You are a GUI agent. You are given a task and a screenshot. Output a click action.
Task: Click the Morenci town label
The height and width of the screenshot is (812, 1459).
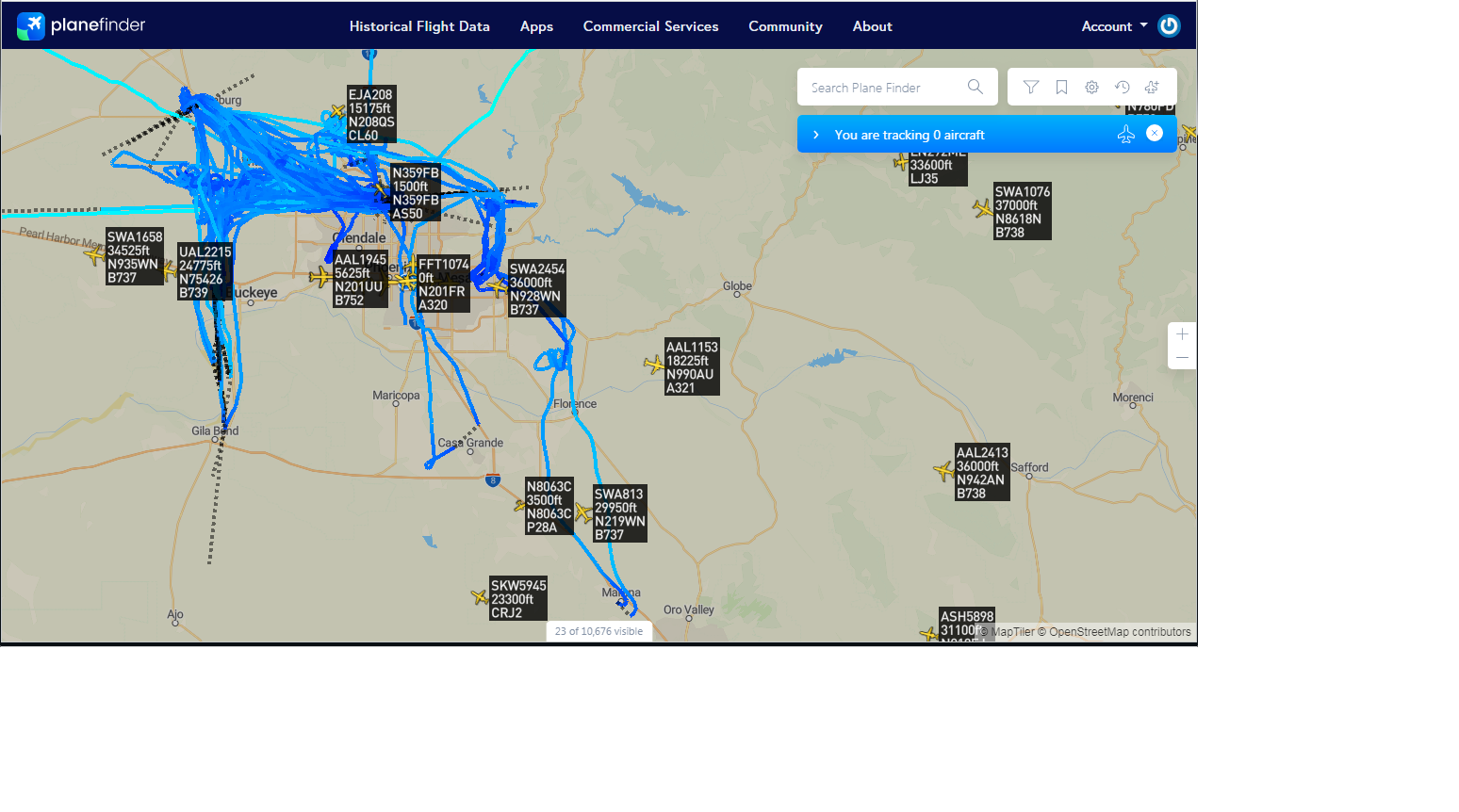point(1133,398)
